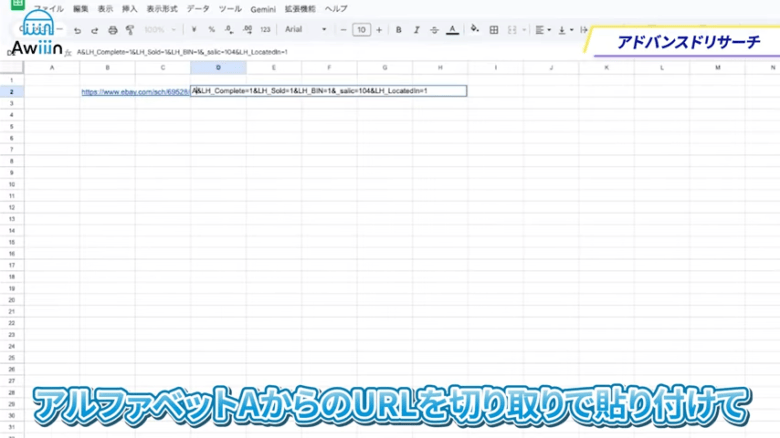
Task: Open horizontal align dropdown
Action: (543, 30)
